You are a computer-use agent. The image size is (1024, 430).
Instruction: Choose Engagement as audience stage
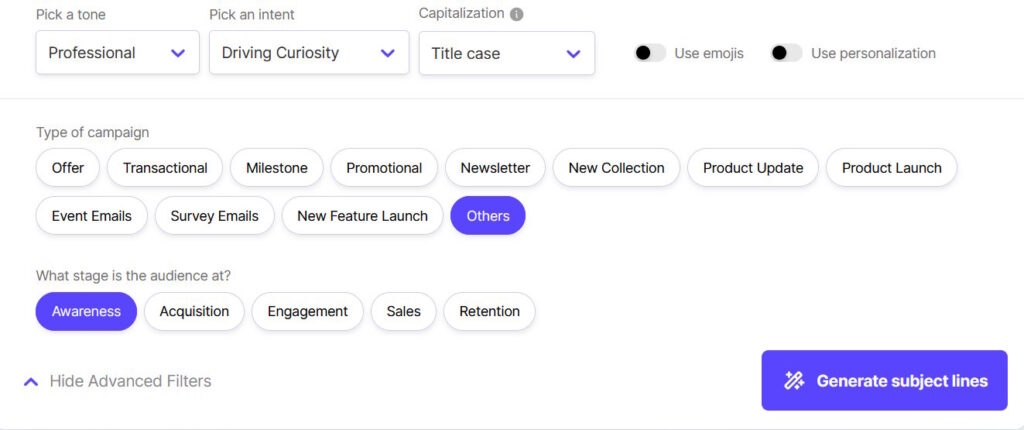[307, 311]
